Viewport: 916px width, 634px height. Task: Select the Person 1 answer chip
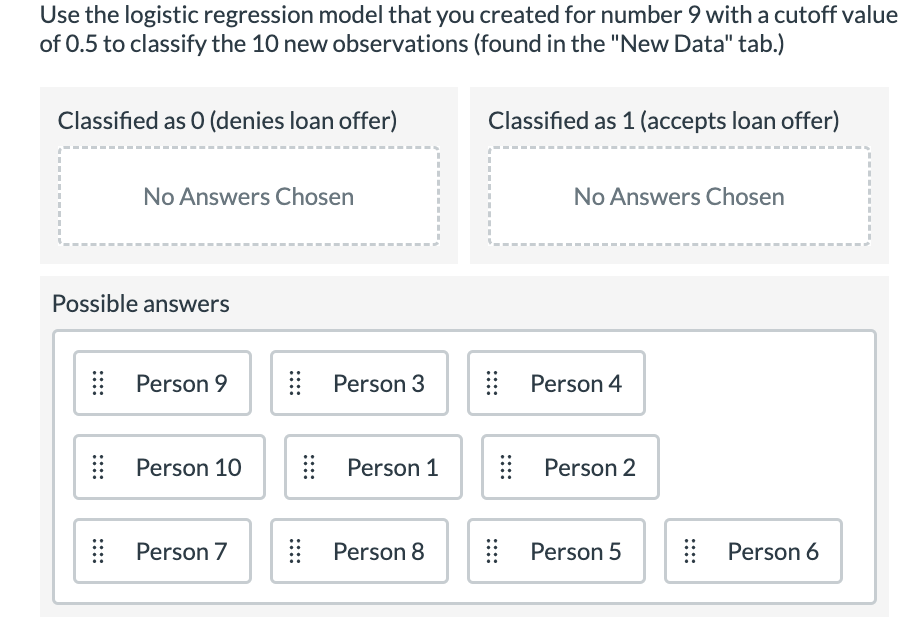[x=373, y=467]
